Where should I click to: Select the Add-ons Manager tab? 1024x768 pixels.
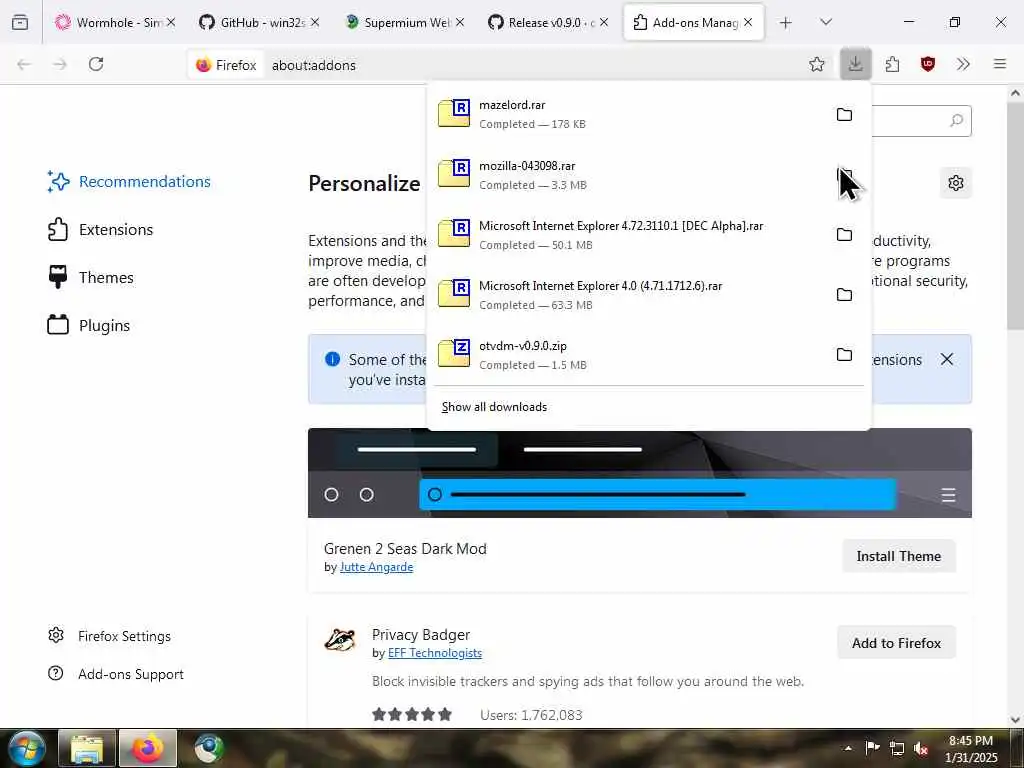694,22
